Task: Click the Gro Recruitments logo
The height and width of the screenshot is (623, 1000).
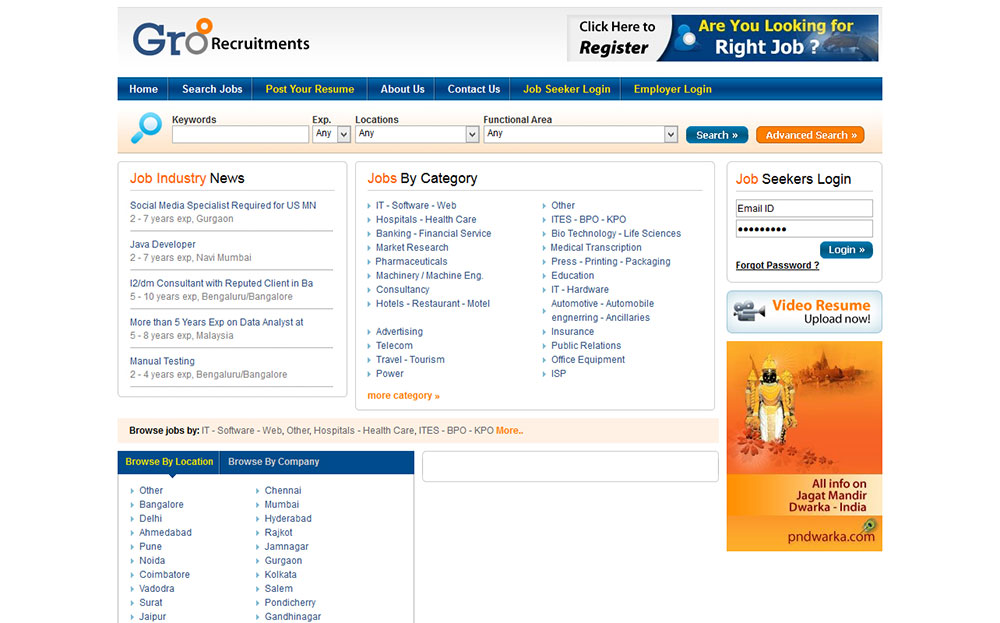Action: point(221,38)
